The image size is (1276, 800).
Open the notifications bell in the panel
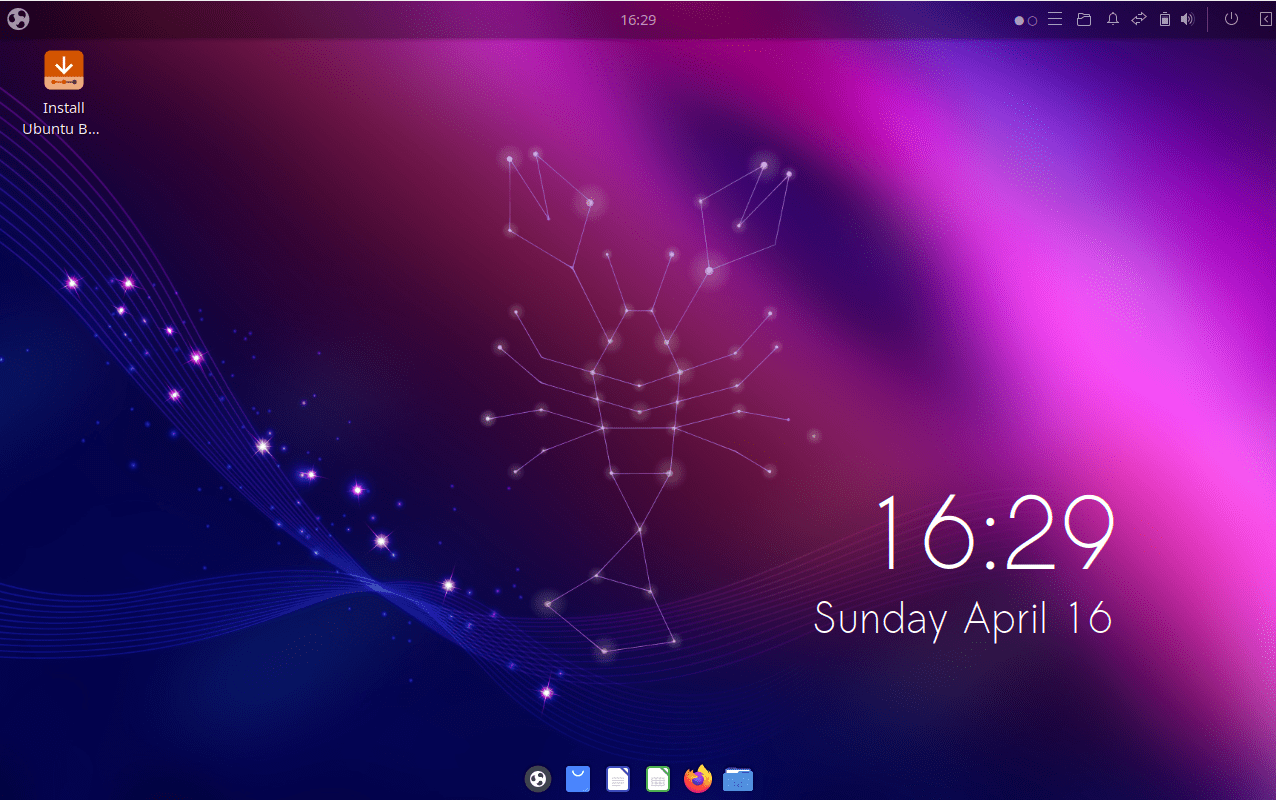point(1113,19)
